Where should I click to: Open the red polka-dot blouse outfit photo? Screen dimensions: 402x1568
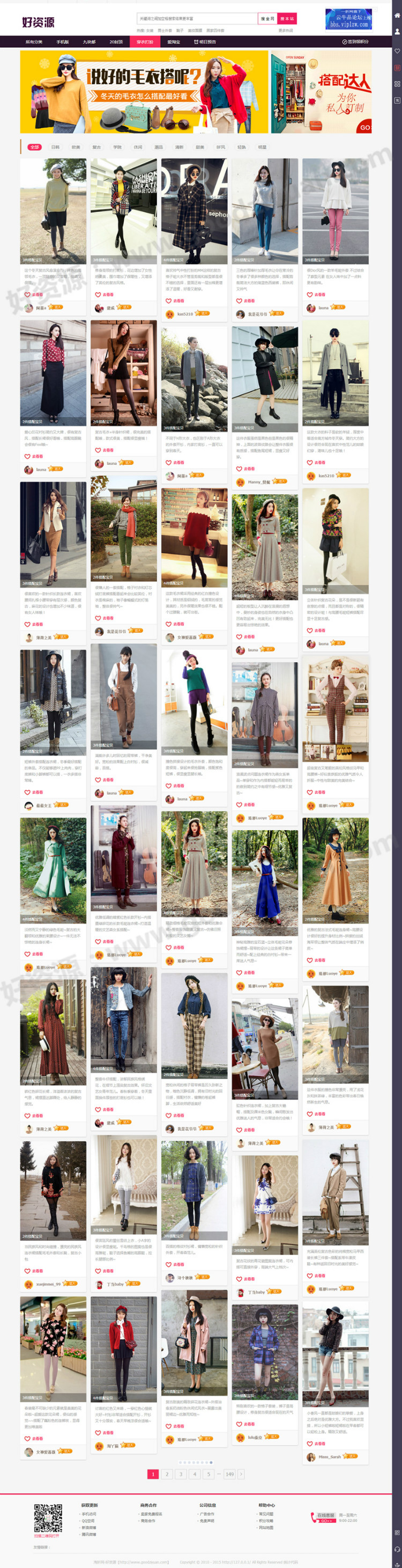tap(53, 372)
